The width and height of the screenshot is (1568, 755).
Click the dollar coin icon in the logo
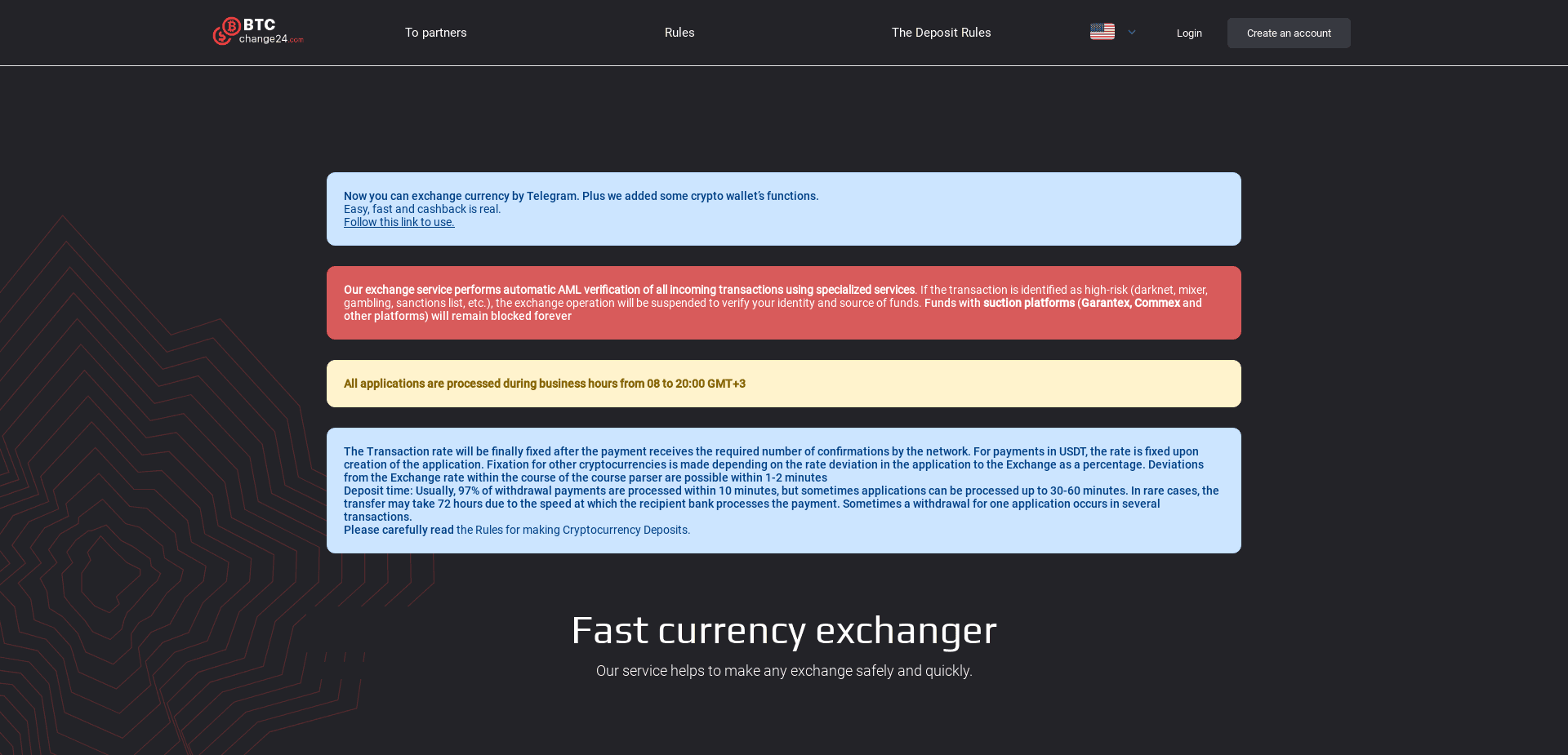(223, 38)
